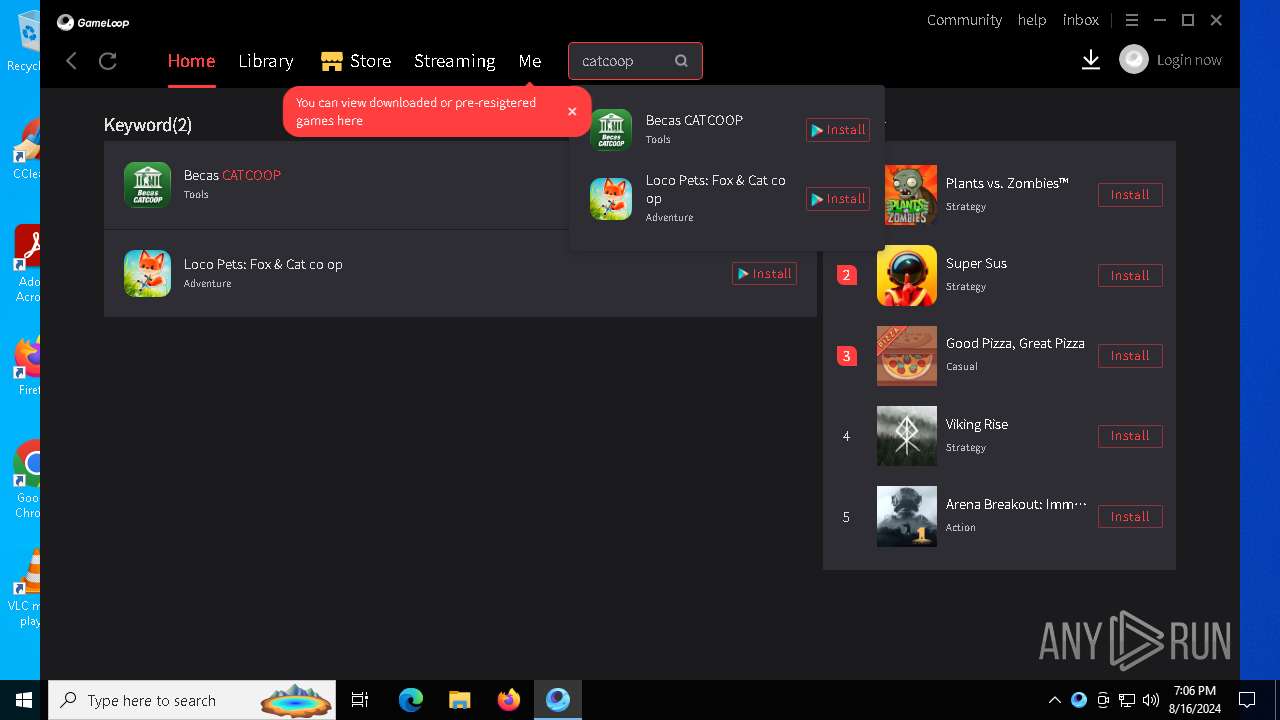Click the profile avatar icon

tap(1134, 60)
